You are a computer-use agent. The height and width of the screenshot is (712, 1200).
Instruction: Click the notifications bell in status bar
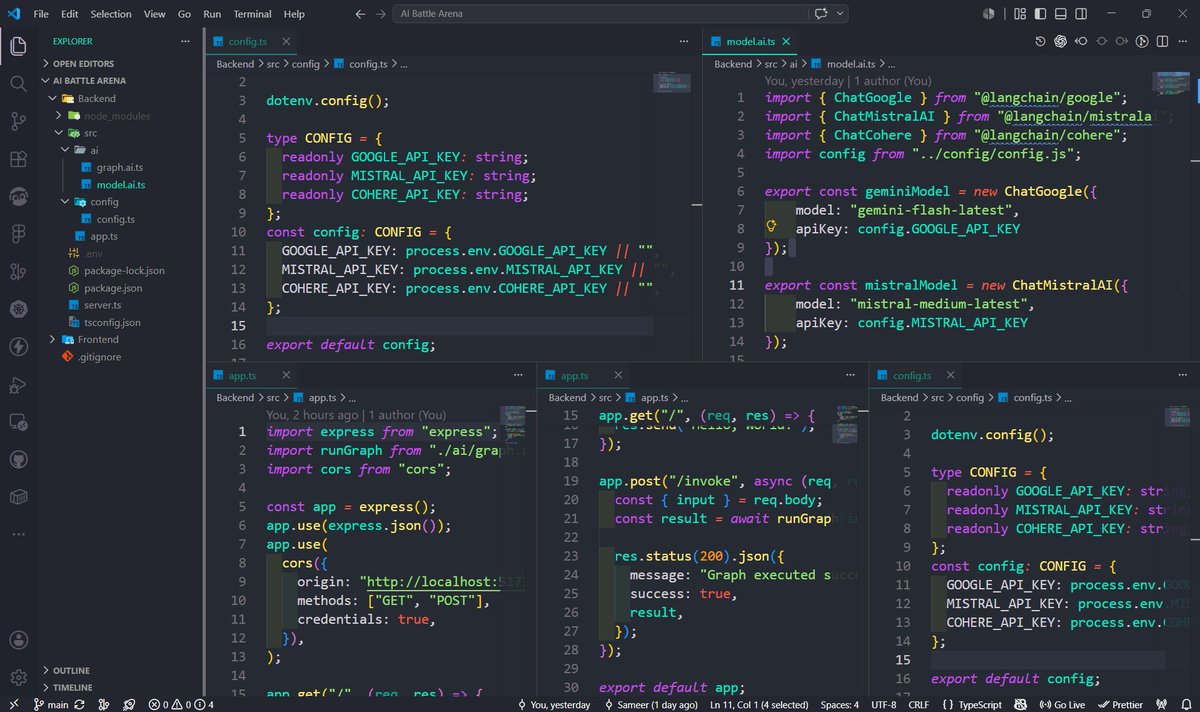(x=1184, y=704)
